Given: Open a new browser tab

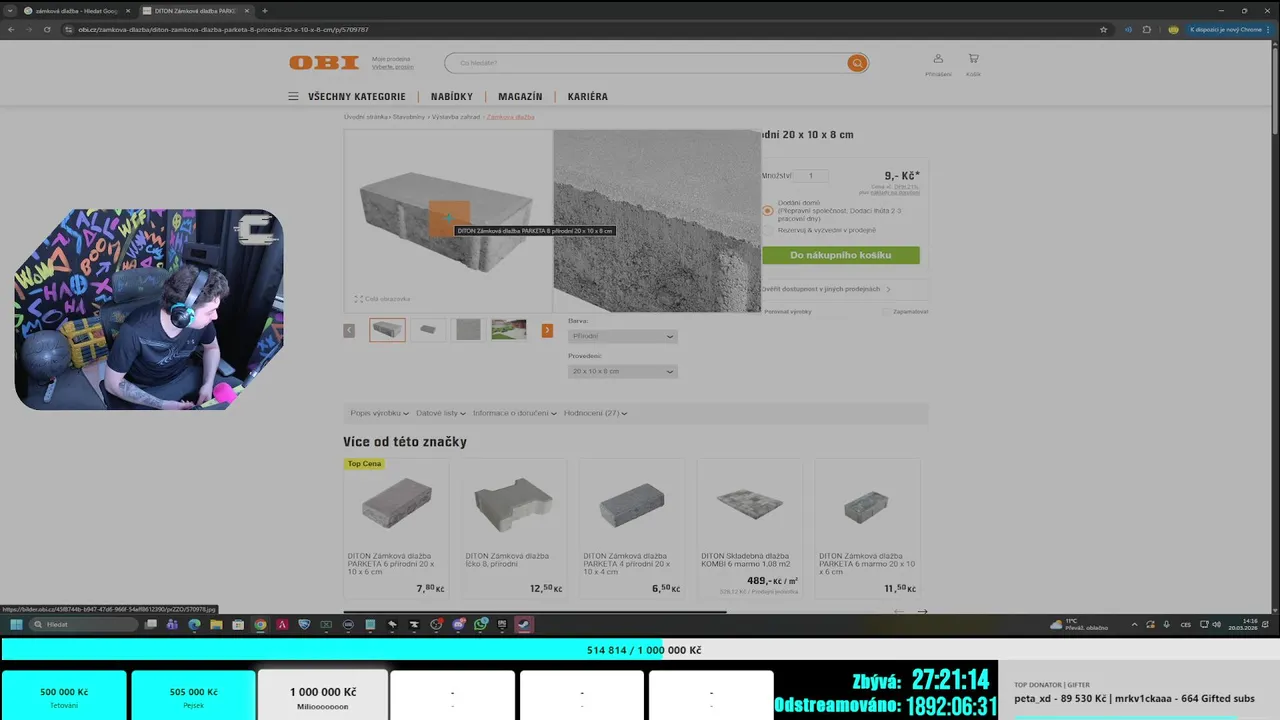Looking at the screenshot, I should click(264, 11).
